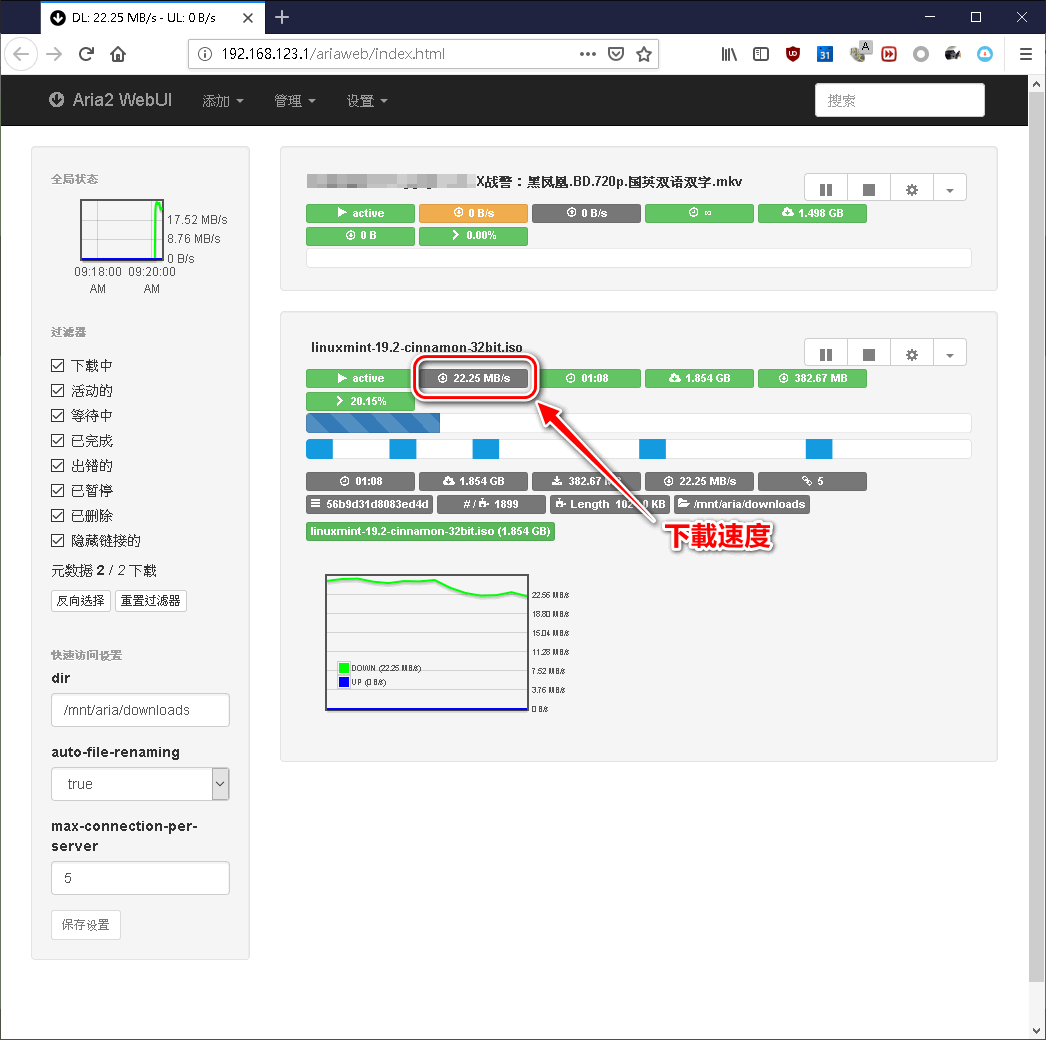The image size is (1046, 1040).
Task: Open page actions three-dots menu
Action: point(588,54)
